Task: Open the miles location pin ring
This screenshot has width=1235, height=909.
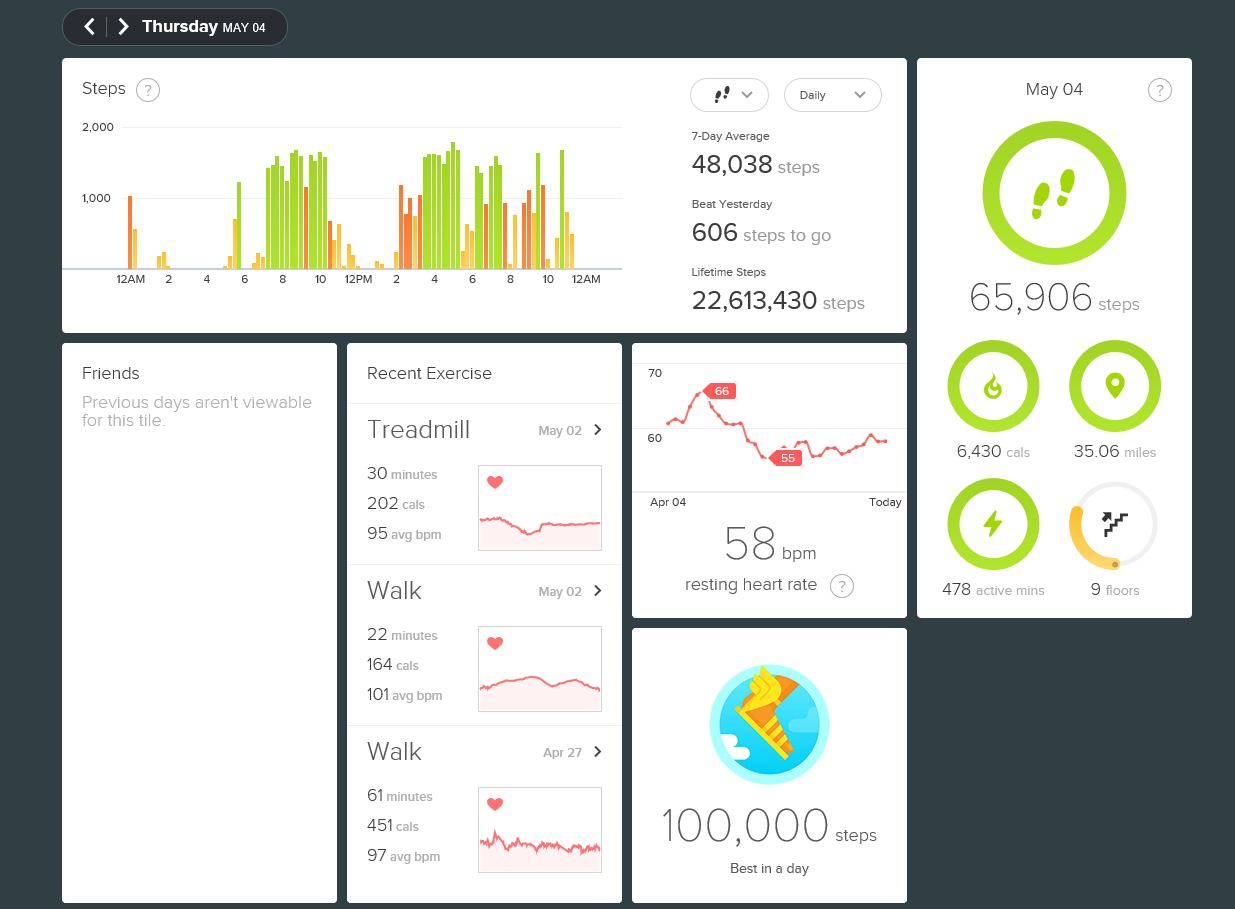Action: [x=1115, y=386]
